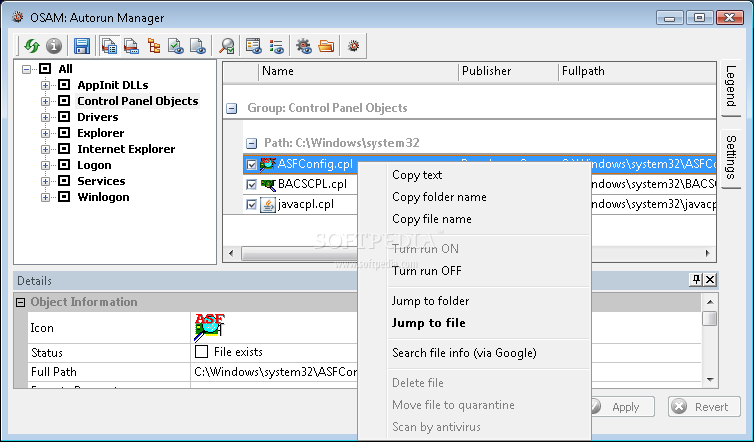
Task: Uncheck the javacpl.cpl row checkbox
Action: [x=251, y=204]
